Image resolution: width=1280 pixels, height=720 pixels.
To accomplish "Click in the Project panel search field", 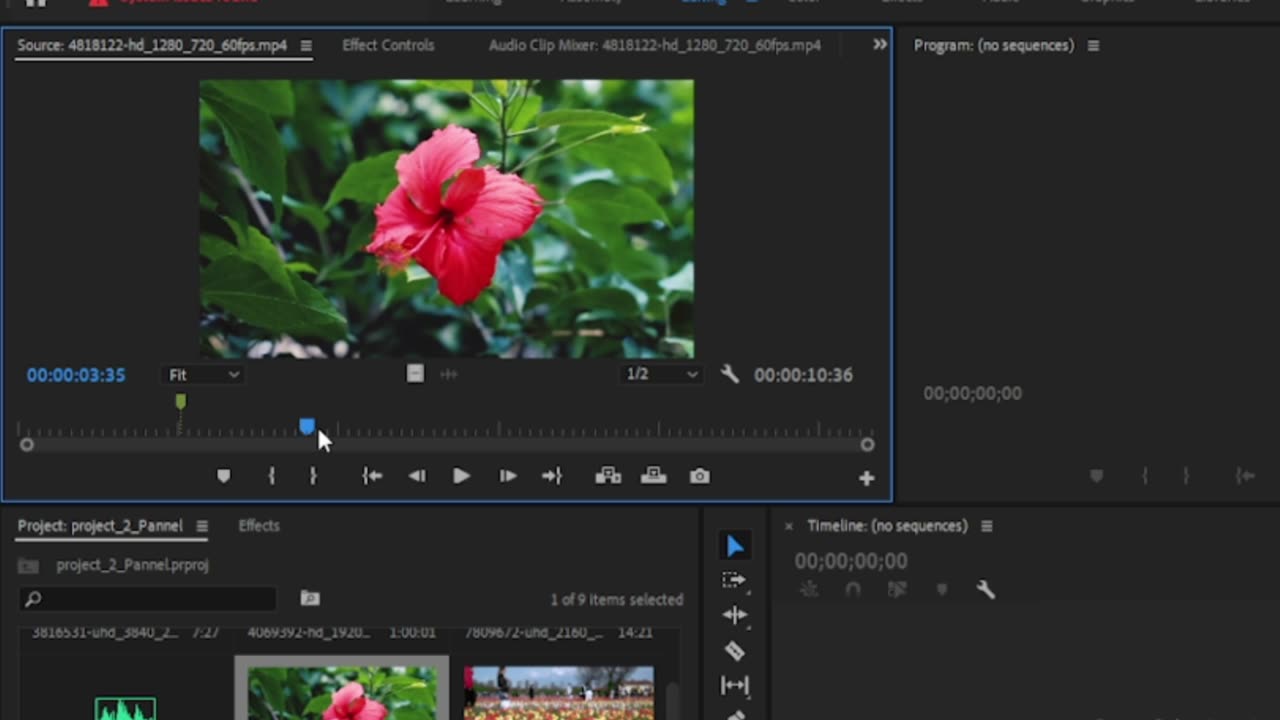I will pyautogui.click(x=148, y=599).
